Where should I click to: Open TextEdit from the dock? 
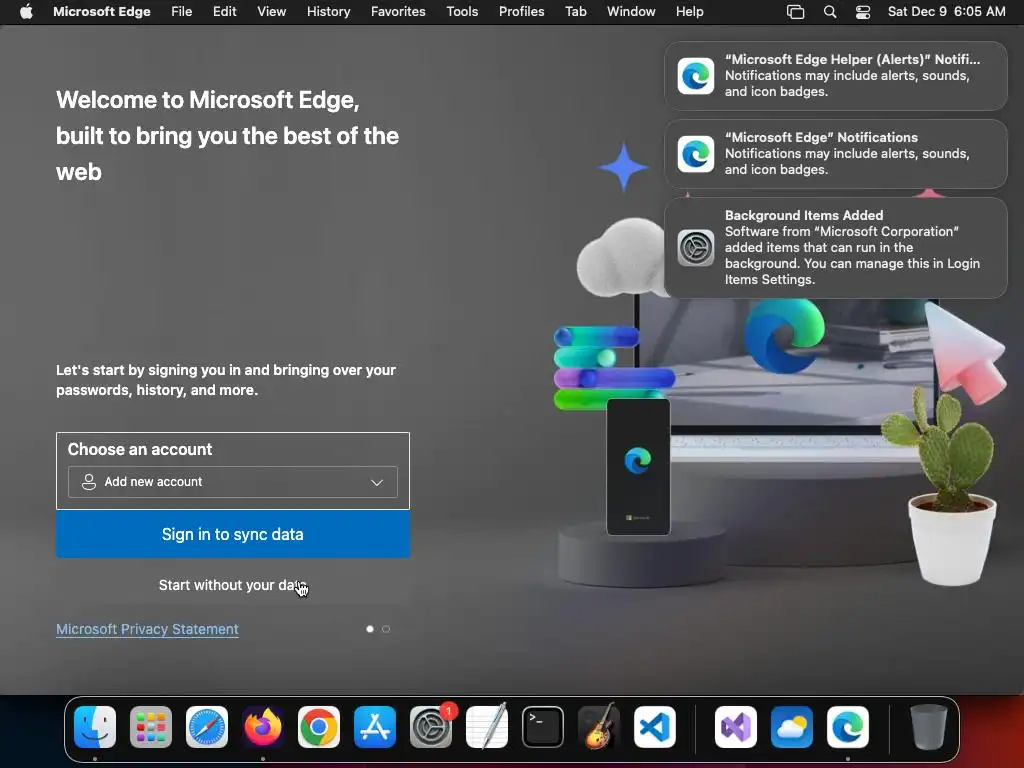487,727
